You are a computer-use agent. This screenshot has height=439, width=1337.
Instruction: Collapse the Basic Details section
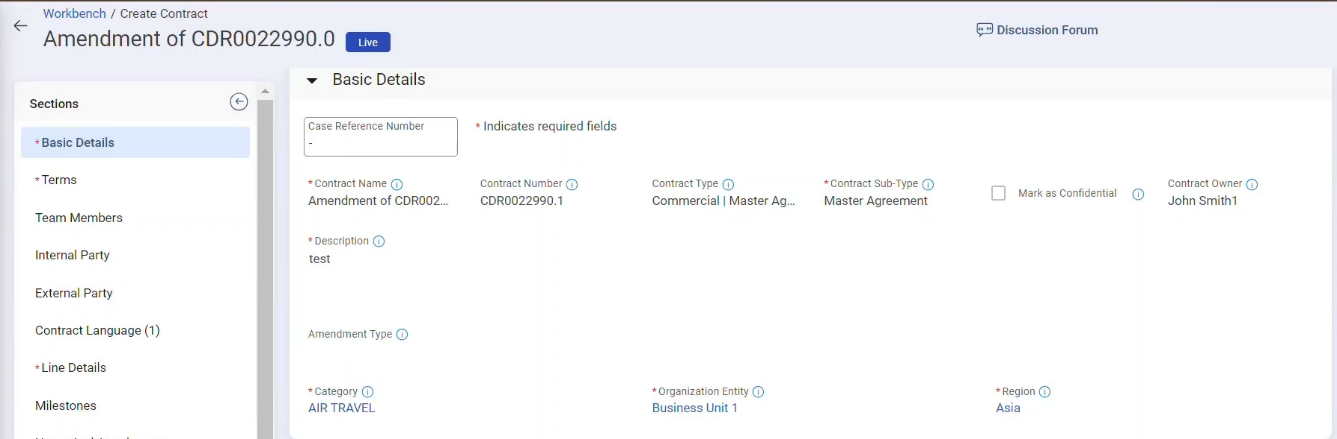[312, 81]
